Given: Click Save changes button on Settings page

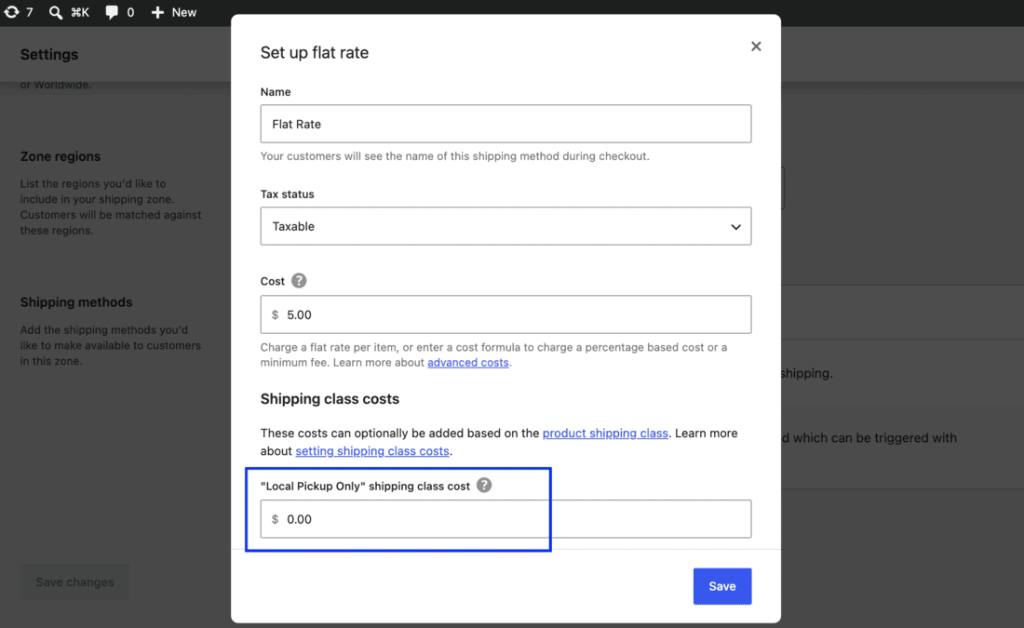Looking at the screenshot, I should point(74,582).
